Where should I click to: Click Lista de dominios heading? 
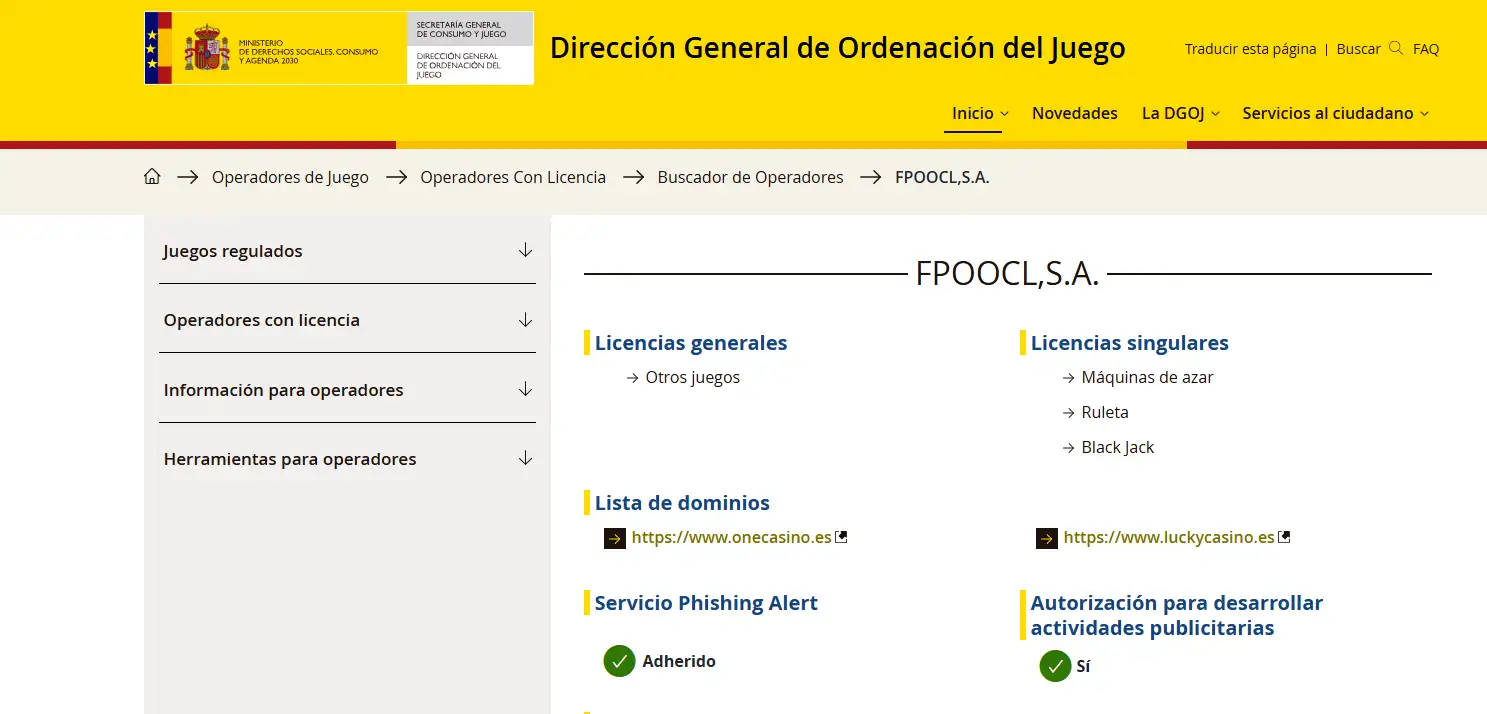coord(682,503)
